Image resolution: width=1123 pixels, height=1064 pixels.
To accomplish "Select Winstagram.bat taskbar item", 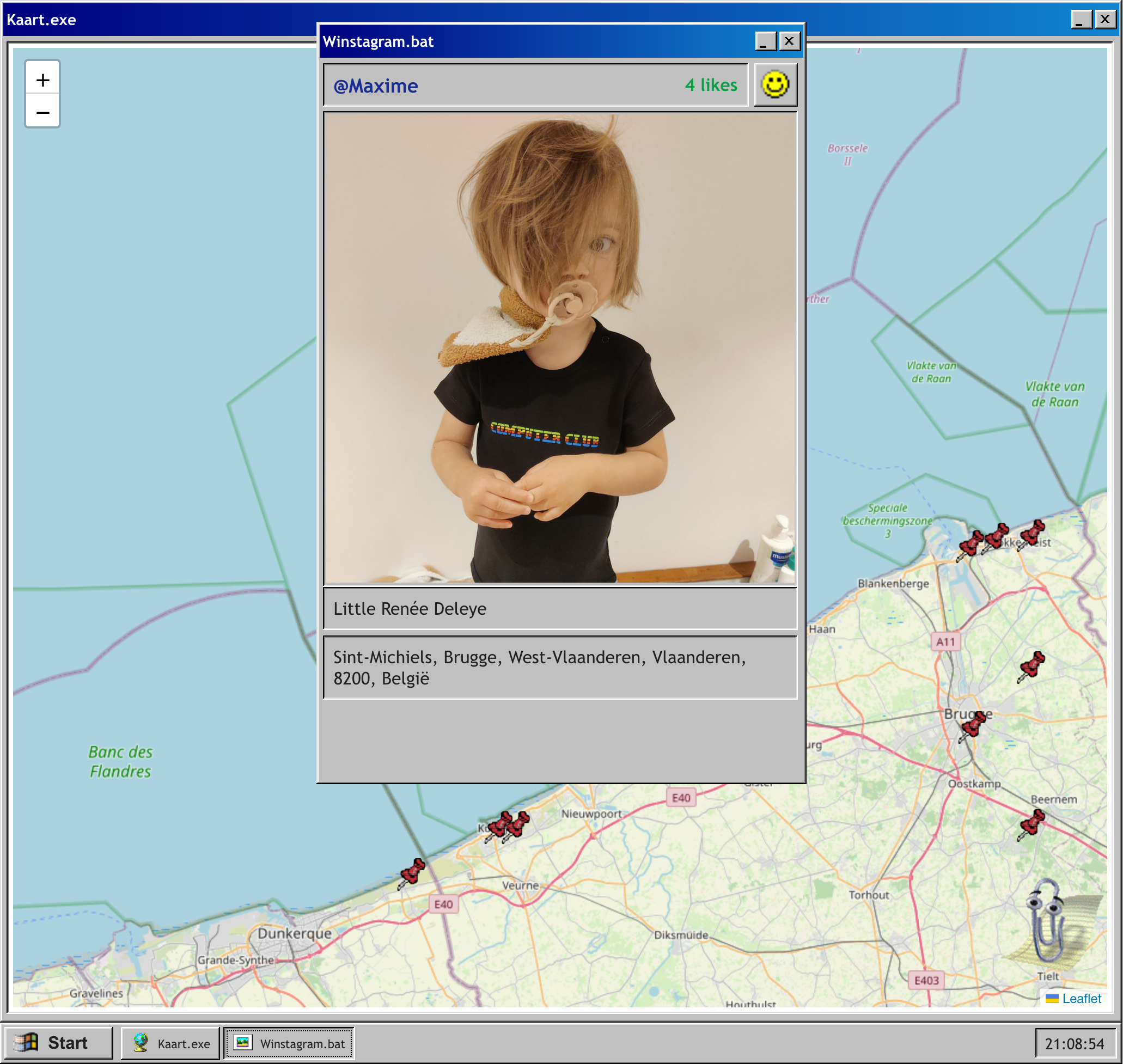I will tap(289, 1043).
